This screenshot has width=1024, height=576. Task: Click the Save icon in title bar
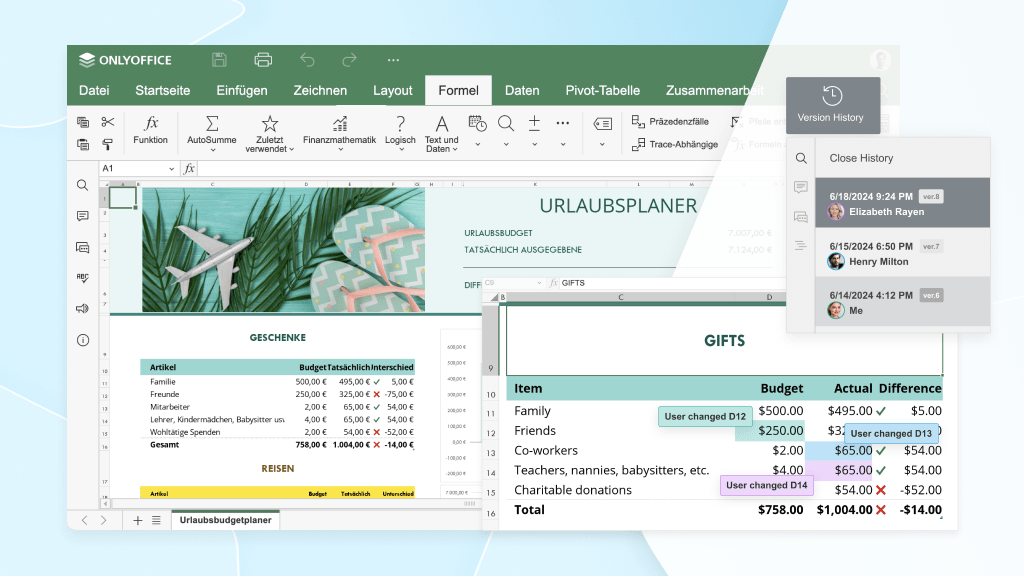(x=219, y=60)
